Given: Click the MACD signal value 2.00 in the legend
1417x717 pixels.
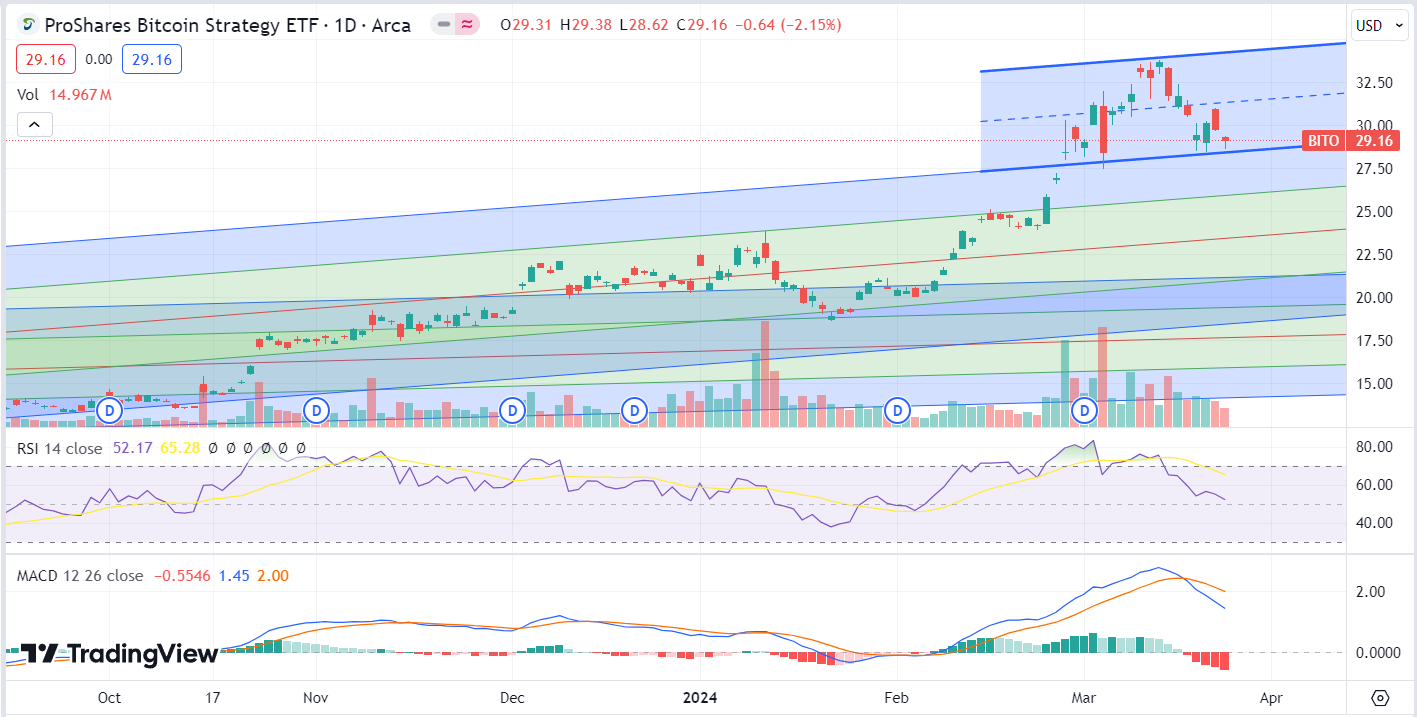Looking at the screenshot, I should coord(273,576).
